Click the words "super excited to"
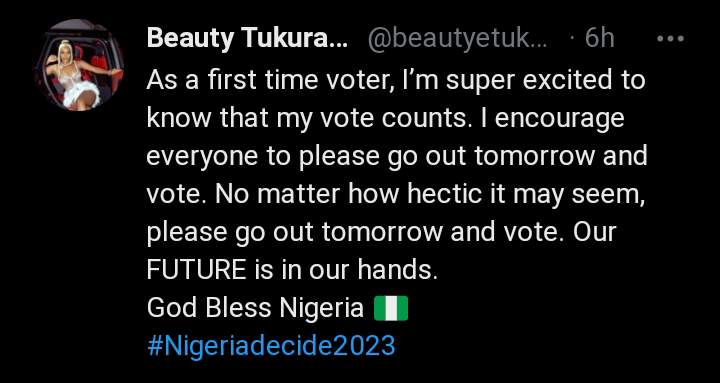Image resolution: width=720 pixels, height=383 pixels. (546, 80)
